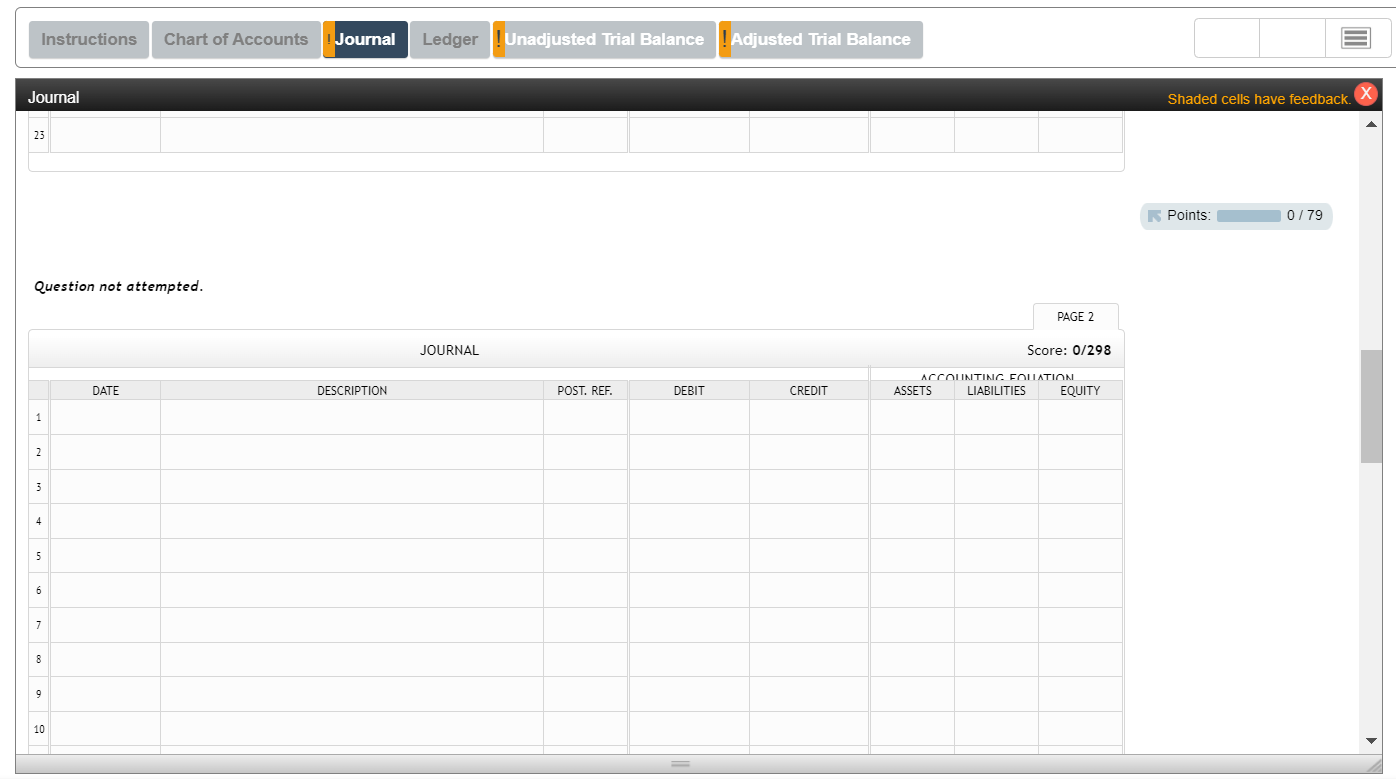Click the Credit cell in journal row 4
Image resolution: width=1396 pixels, height=779 pixels.
(809, 521)
